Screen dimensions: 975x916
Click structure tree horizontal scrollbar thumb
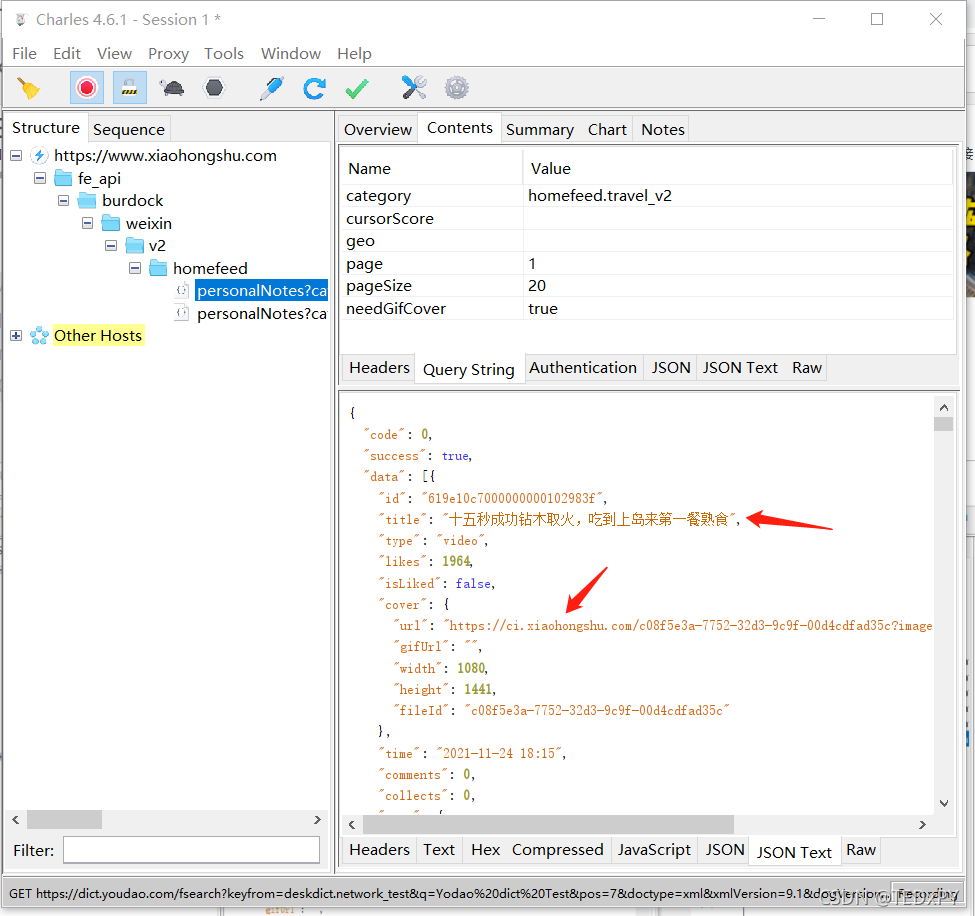pos(64,820)
